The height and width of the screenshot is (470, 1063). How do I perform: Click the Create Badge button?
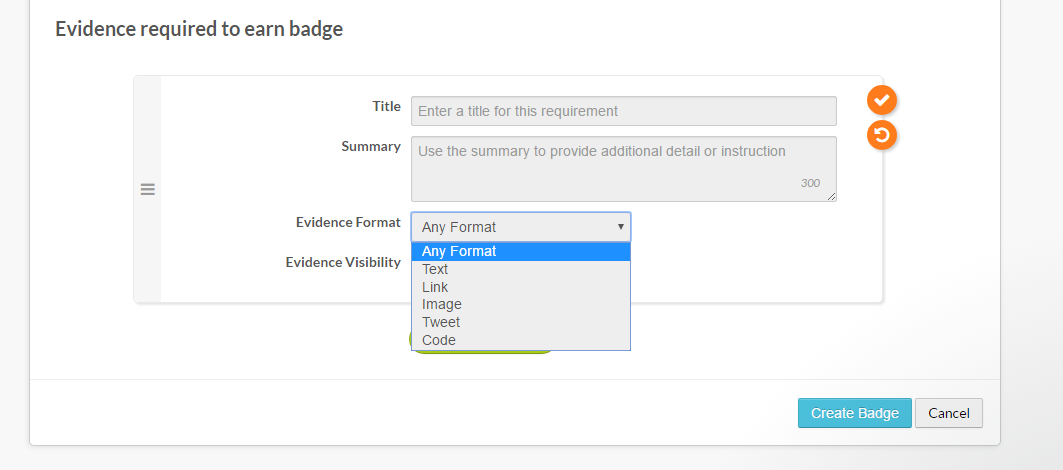pyautogui.click(x=854, y=413)
